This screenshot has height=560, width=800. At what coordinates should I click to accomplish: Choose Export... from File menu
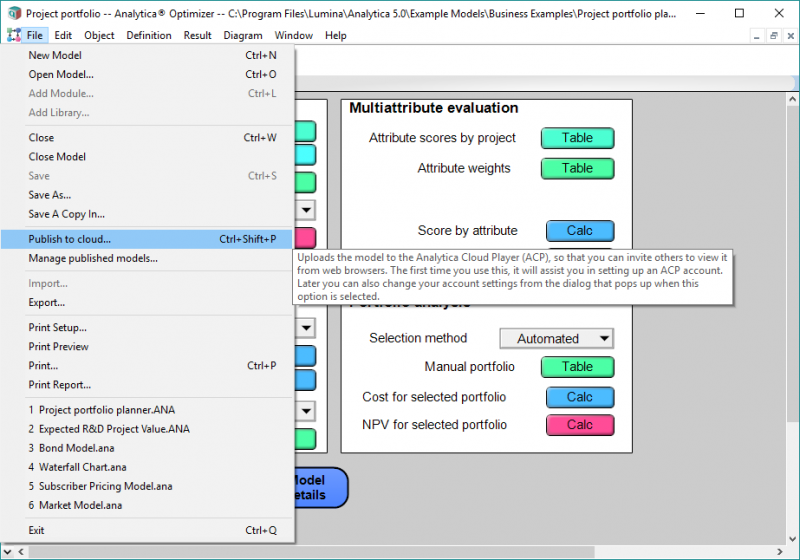pyautogui.click(x=147, y=302)
